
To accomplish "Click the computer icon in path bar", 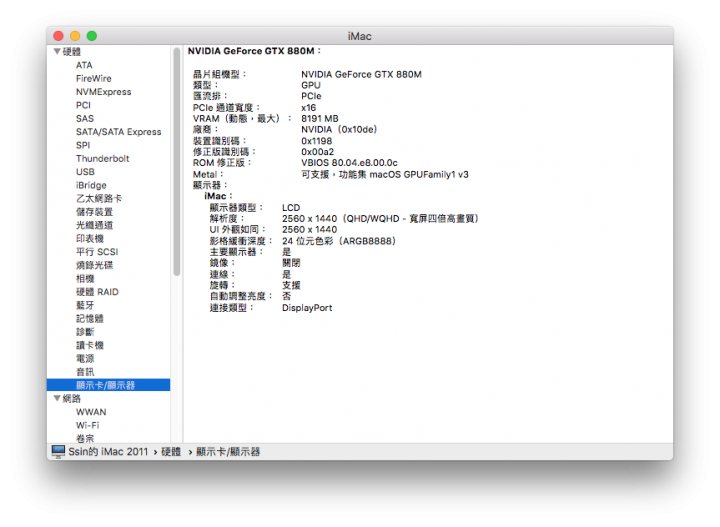I will click(x=58, y=451).
